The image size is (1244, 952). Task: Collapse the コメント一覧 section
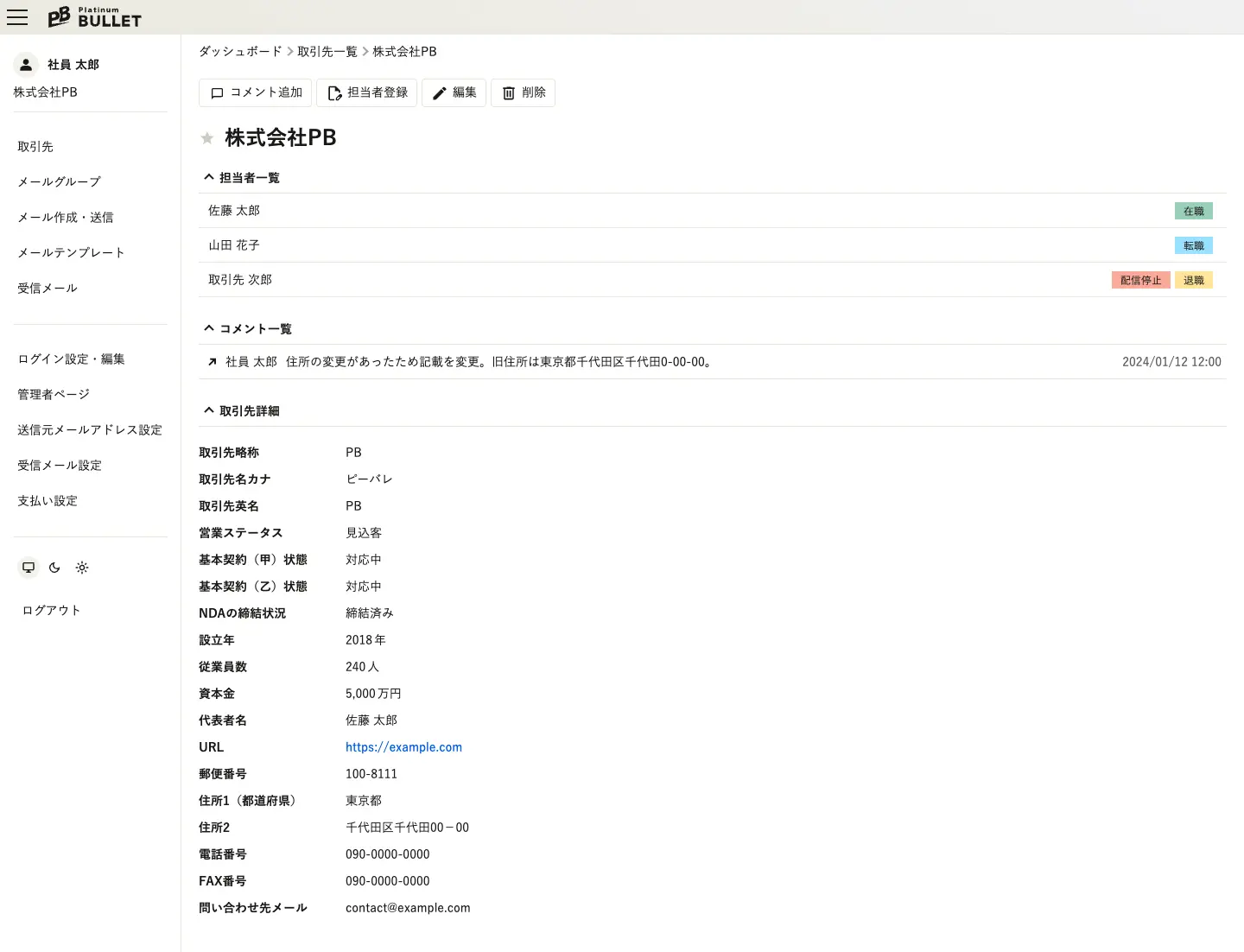click(209, 328)
